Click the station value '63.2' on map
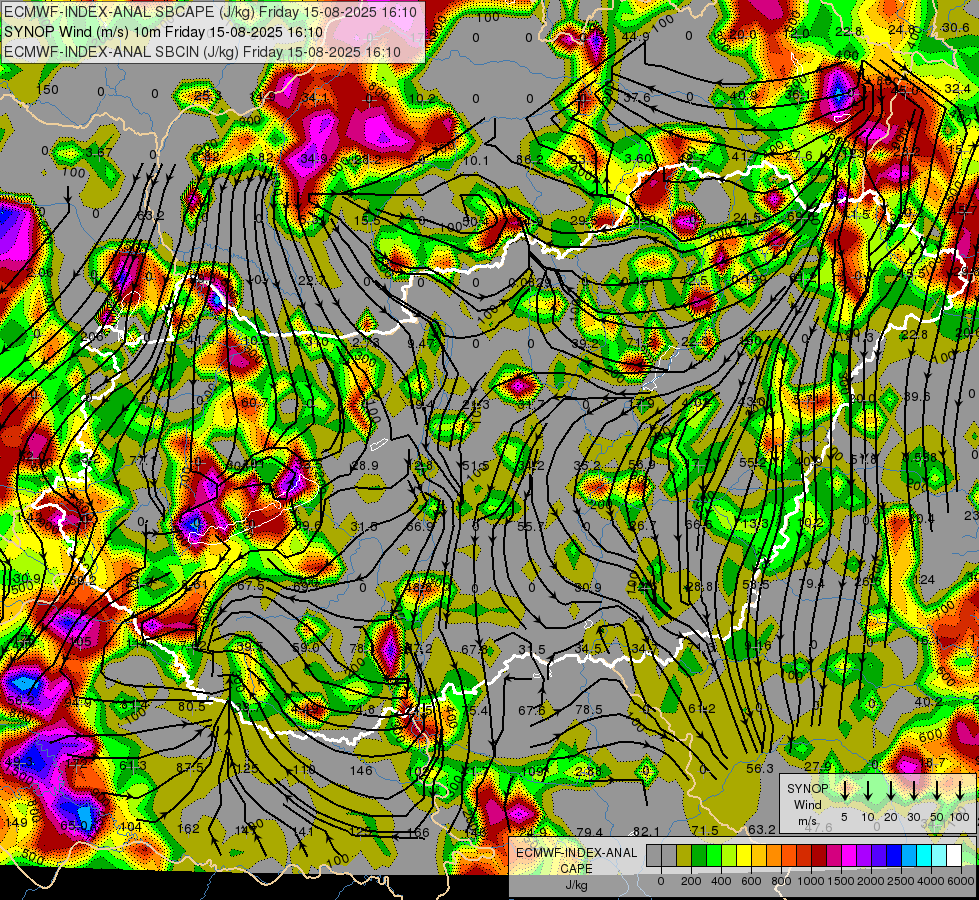Image resolution: width=979 pixels, height=900 pixels. tap(762, 829)
